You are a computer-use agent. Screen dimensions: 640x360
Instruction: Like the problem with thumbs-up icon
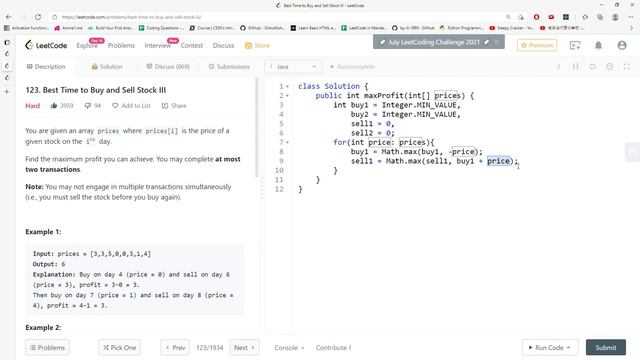coord(54,106)
